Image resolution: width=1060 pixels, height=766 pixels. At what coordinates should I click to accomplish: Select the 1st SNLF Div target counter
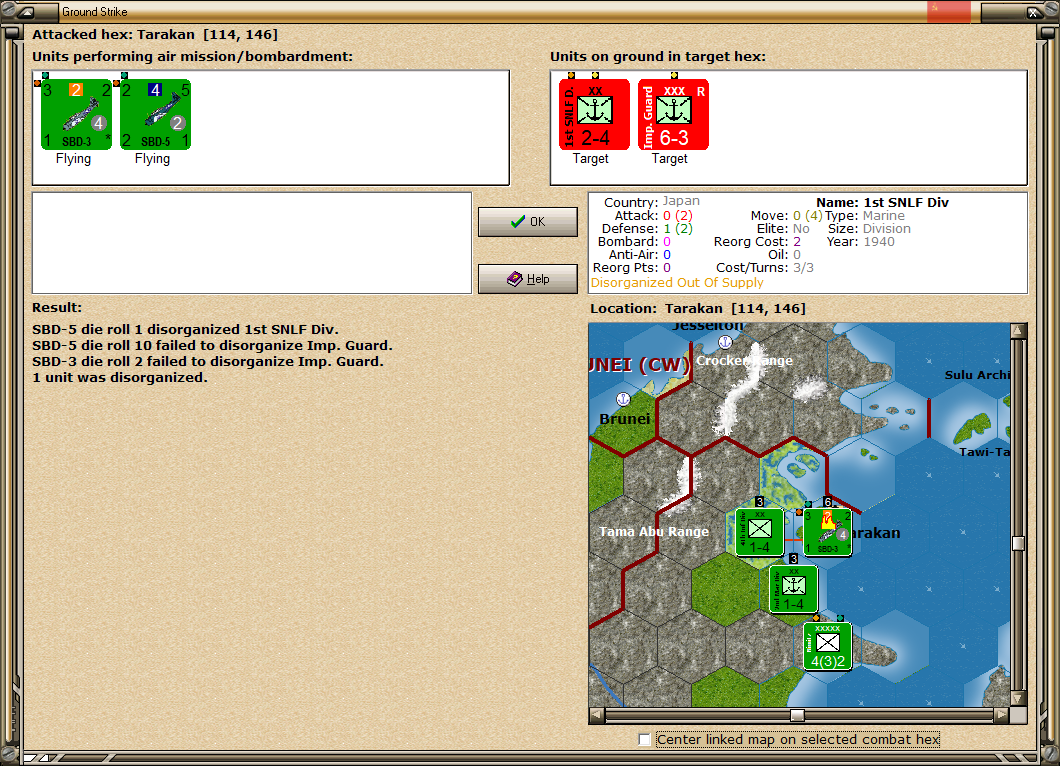pyautogui.click(x=594, y=114)
